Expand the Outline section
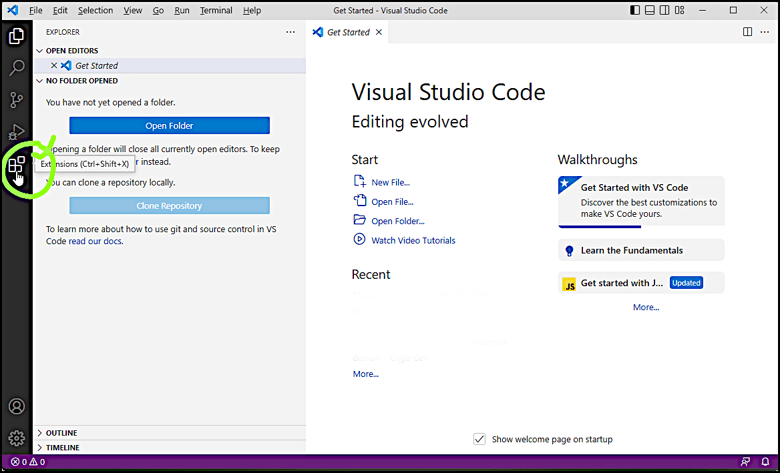780x473 pixels. click(61, 433)
